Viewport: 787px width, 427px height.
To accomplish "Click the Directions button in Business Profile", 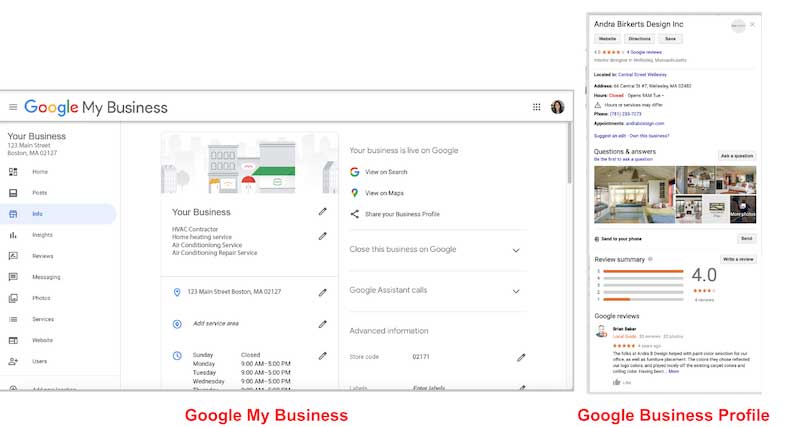I will (x=639, y=39).
